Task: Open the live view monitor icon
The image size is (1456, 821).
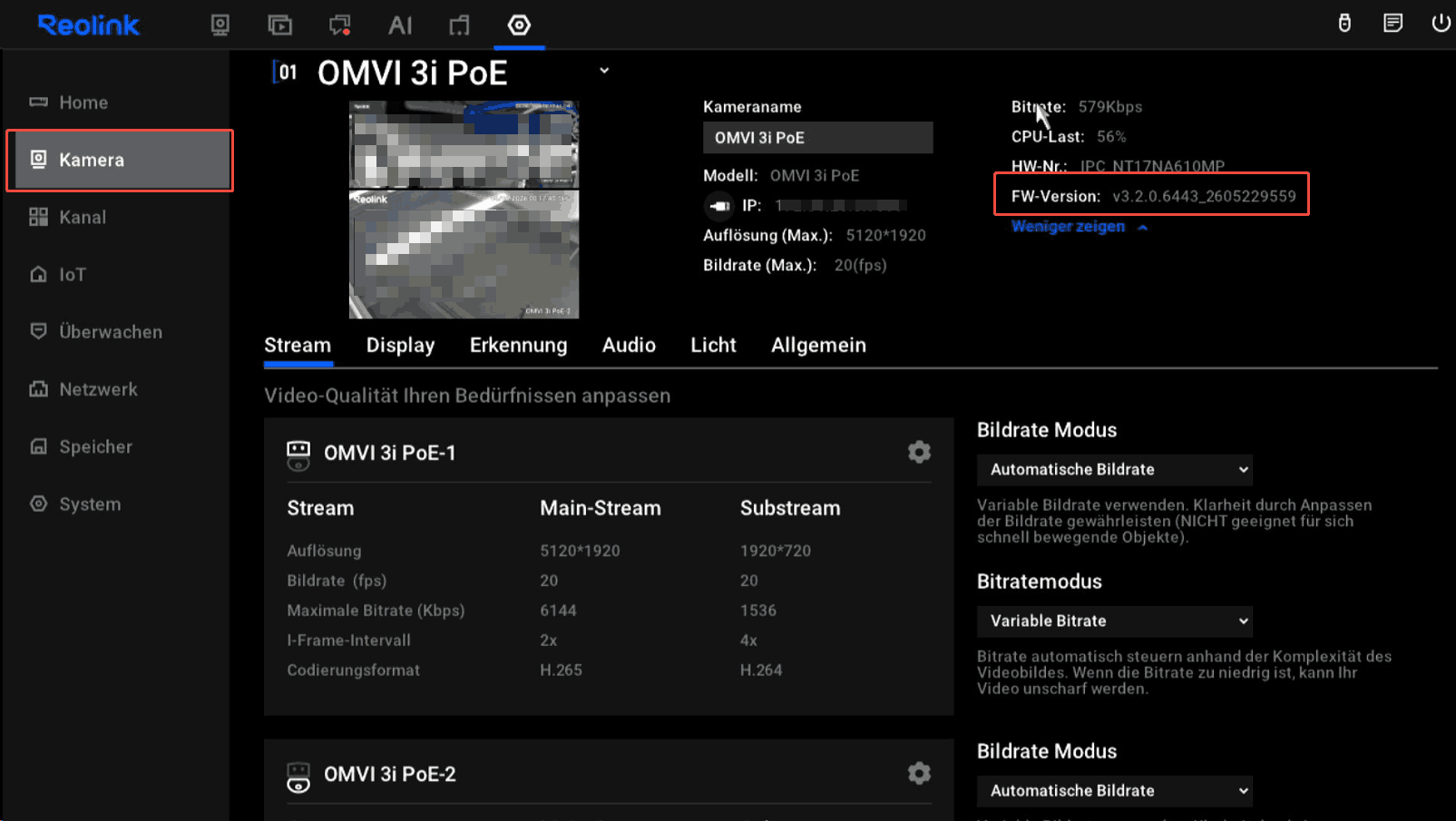Action: [220, 24]
